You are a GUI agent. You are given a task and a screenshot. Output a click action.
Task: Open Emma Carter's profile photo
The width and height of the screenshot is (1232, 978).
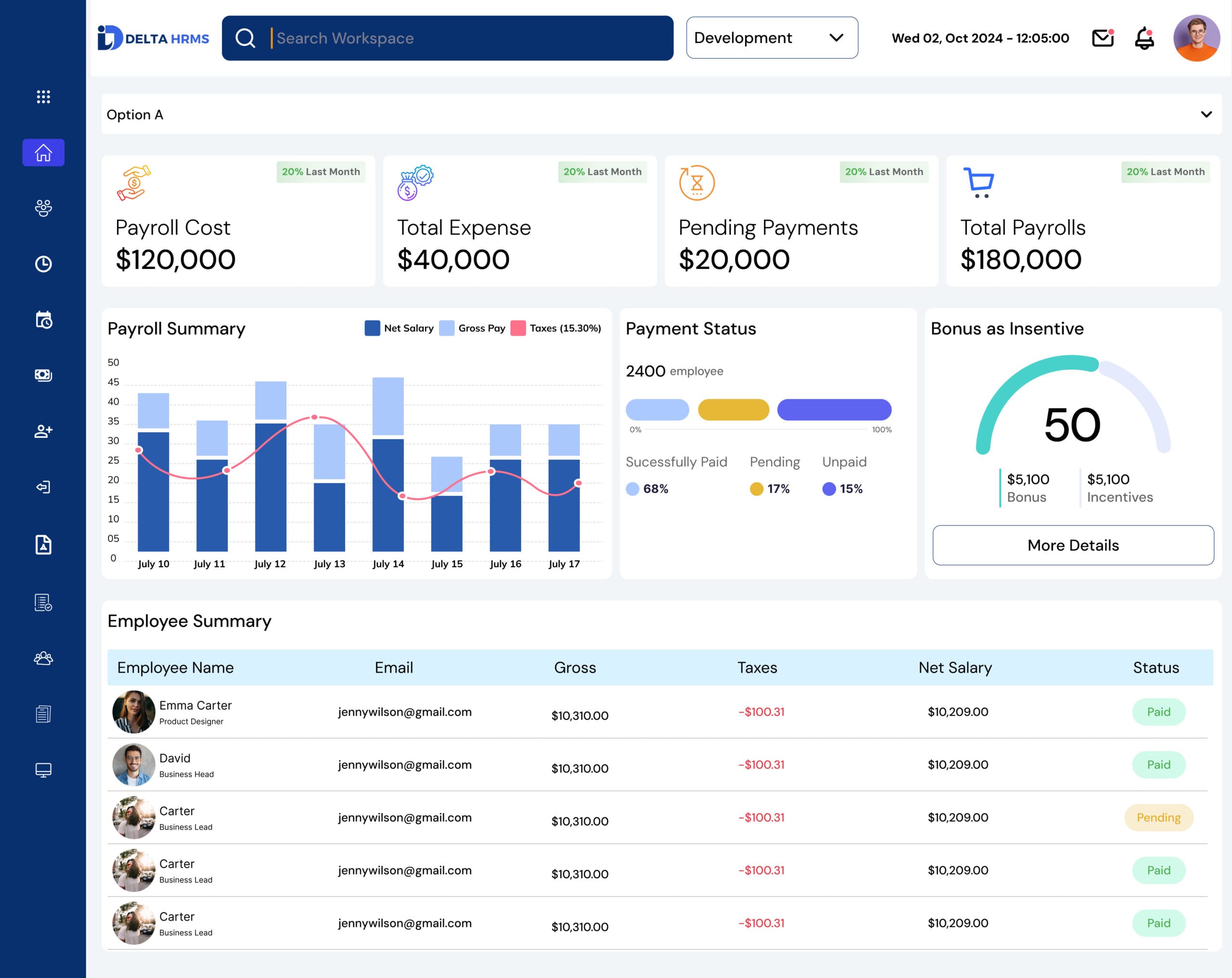[x=134, y=712]
